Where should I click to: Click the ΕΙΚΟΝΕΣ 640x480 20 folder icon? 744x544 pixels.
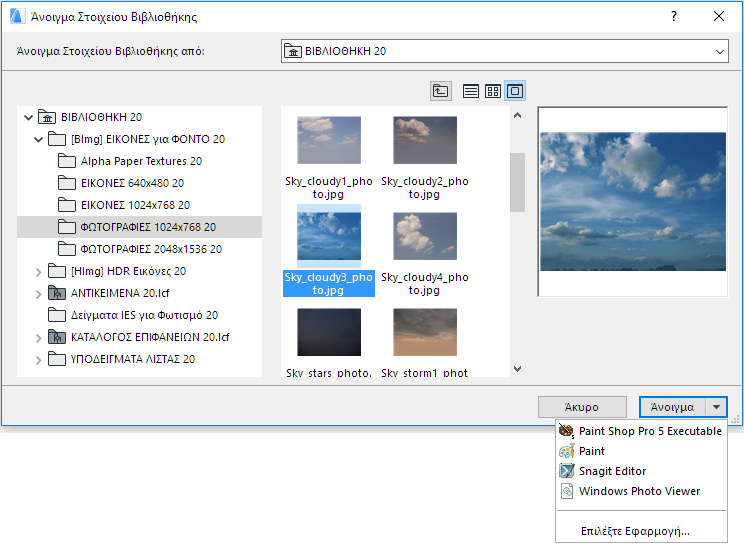pos(66,183)
